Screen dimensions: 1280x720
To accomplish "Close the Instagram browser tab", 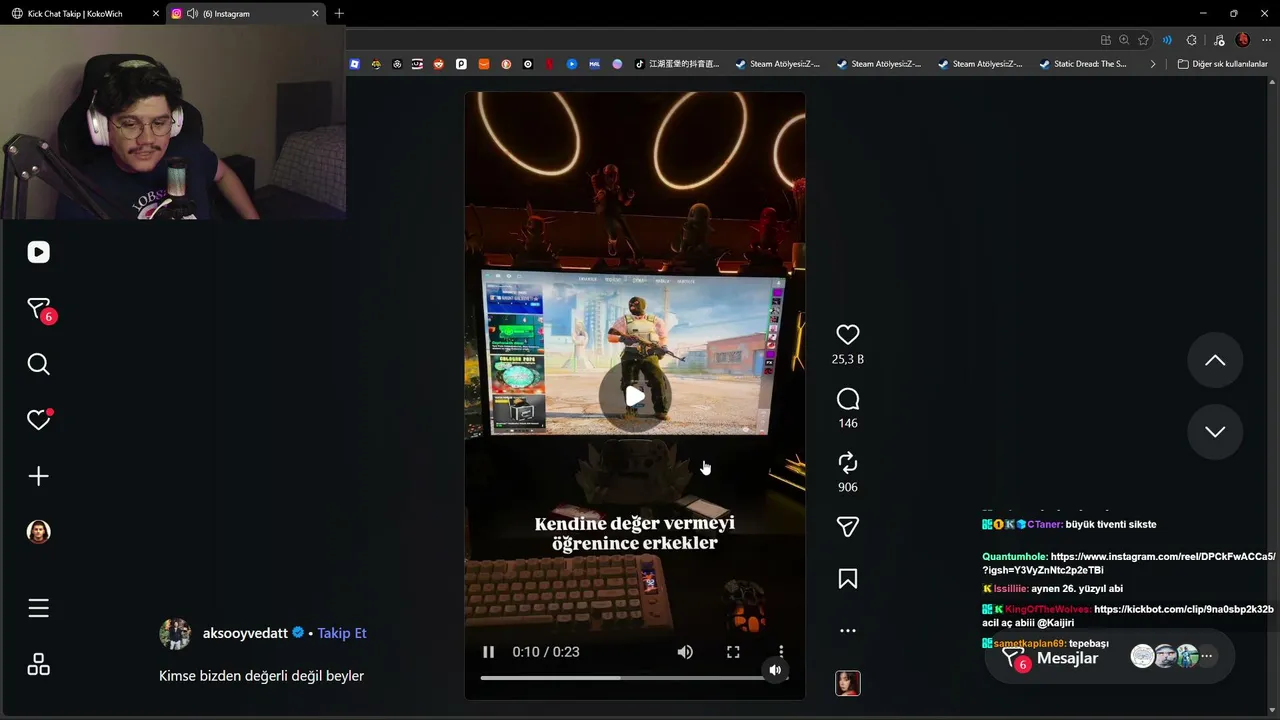I will click(315, 14).
